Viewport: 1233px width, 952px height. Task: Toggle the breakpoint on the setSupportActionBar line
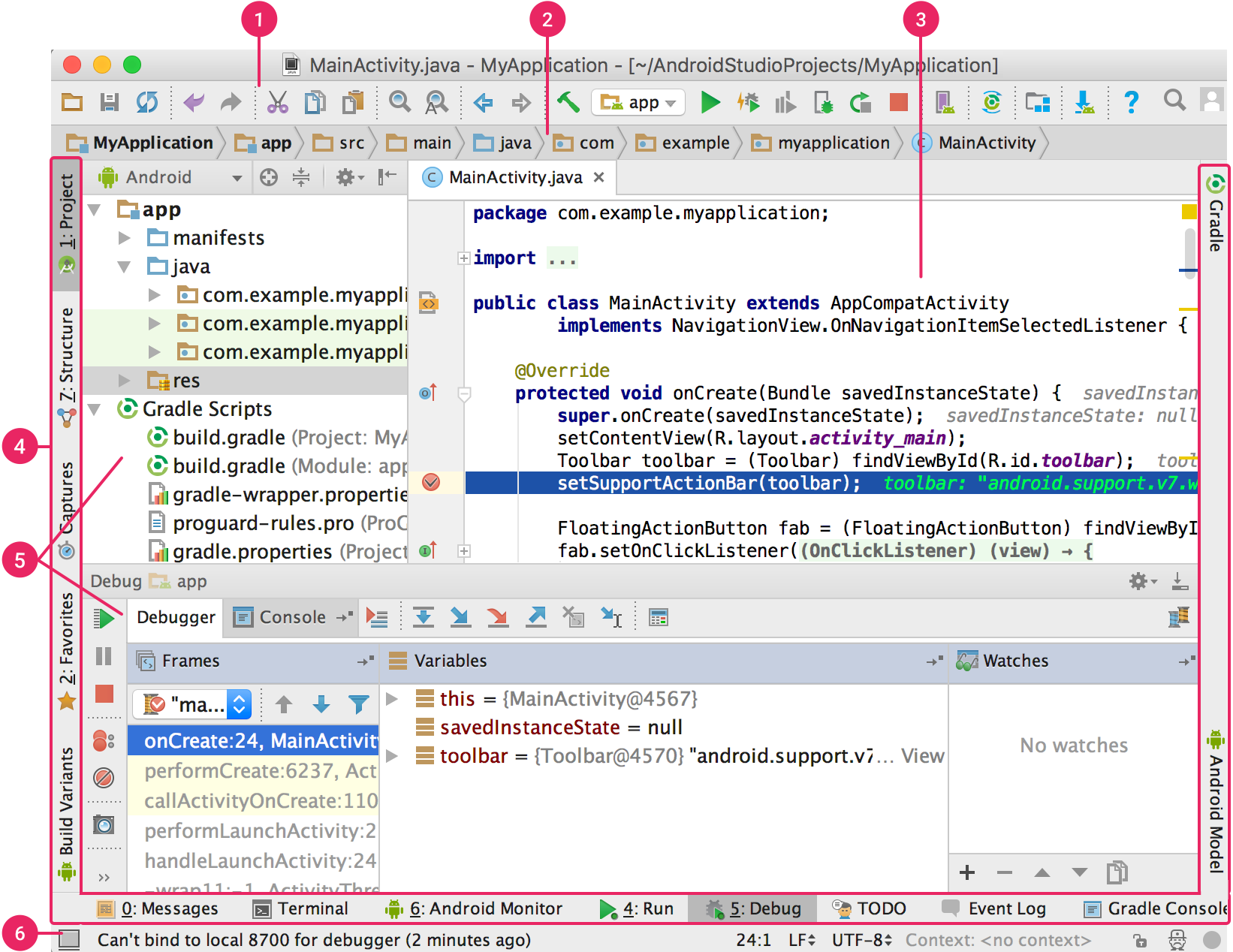click(x=432, y=484)
